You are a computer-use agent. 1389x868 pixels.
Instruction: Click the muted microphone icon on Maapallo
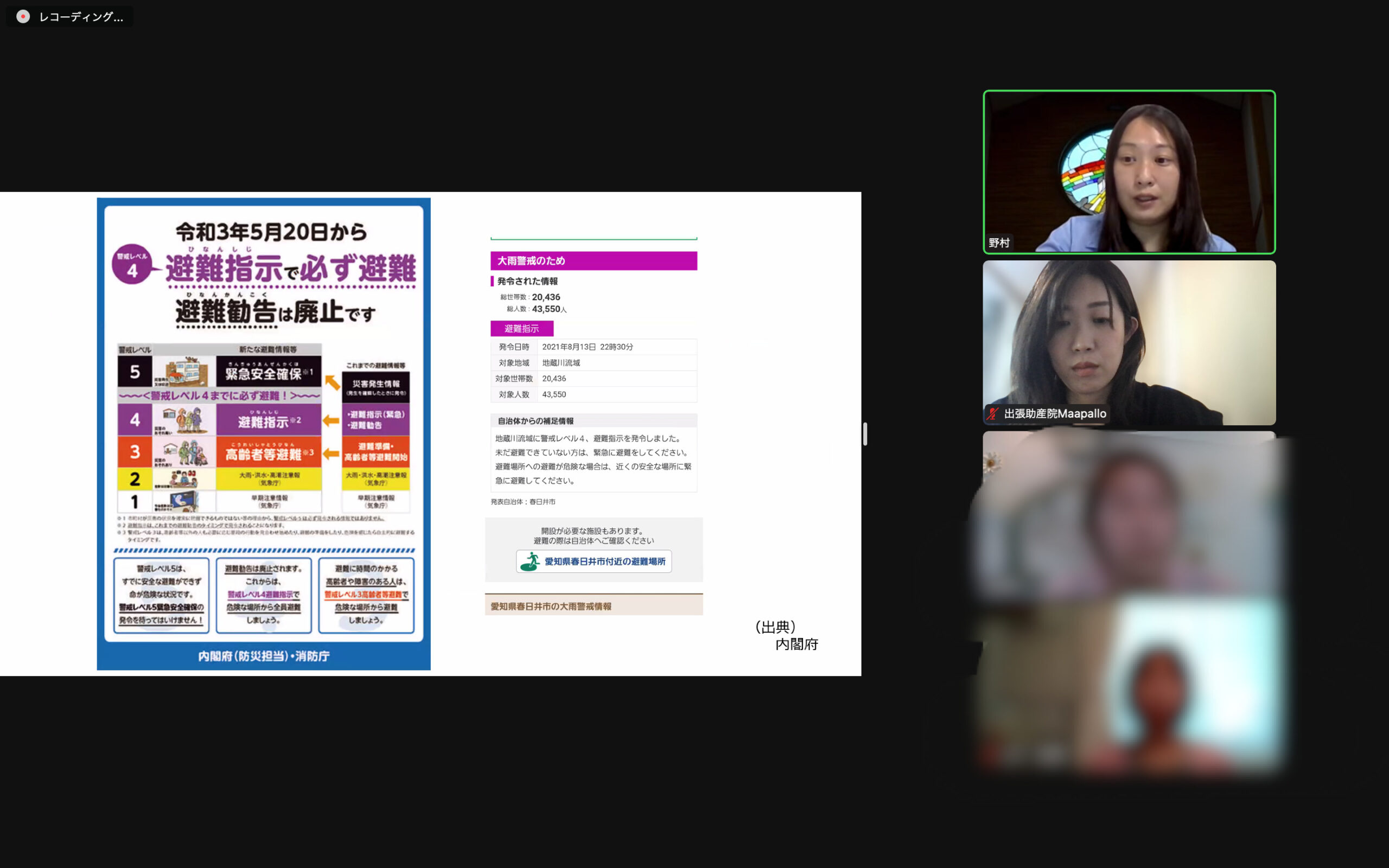(993, 413)
